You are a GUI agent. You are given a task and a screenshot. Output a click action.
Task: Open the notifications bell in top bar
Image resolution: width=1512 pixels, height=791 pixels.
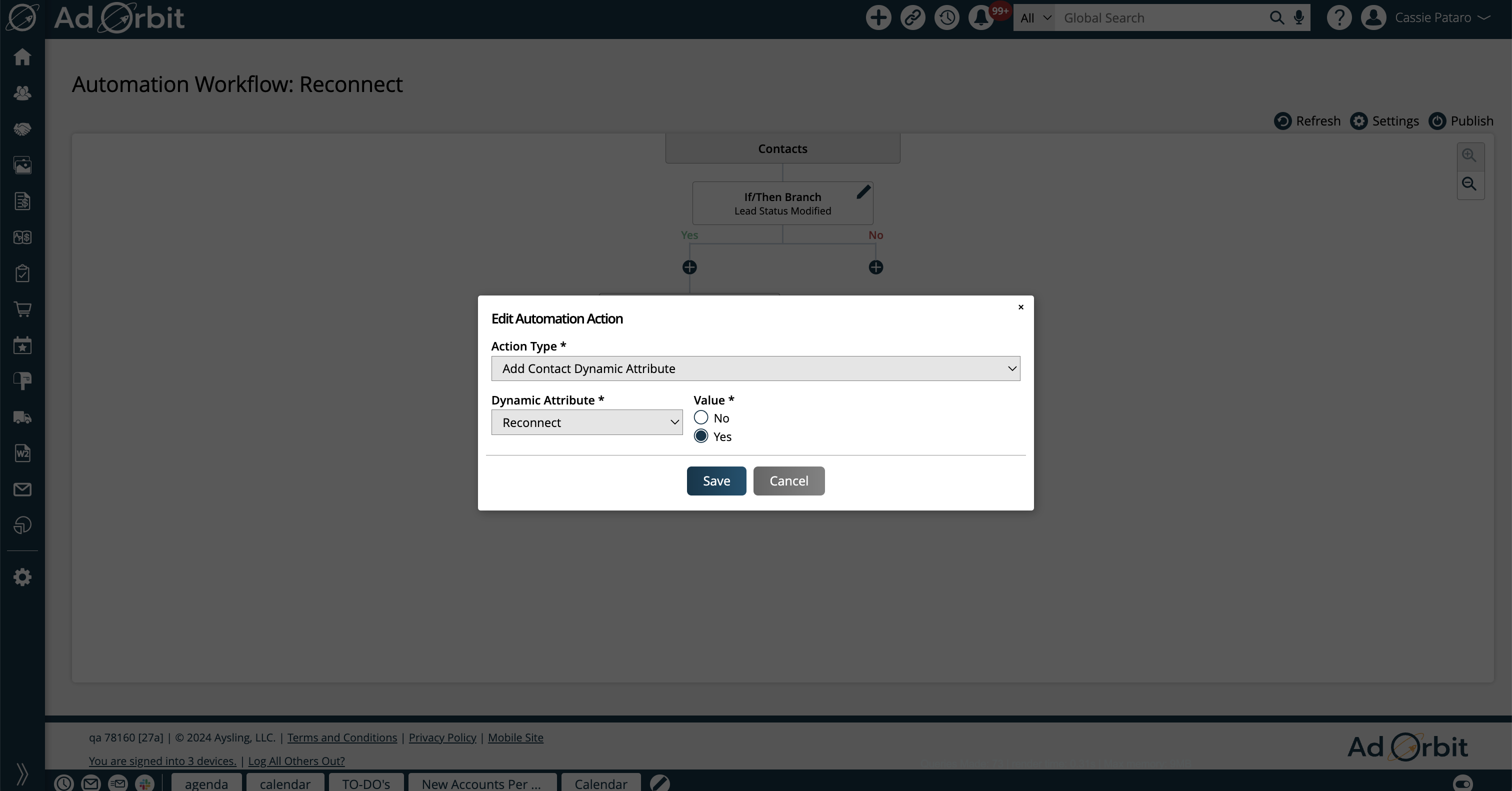click(979, 17)
